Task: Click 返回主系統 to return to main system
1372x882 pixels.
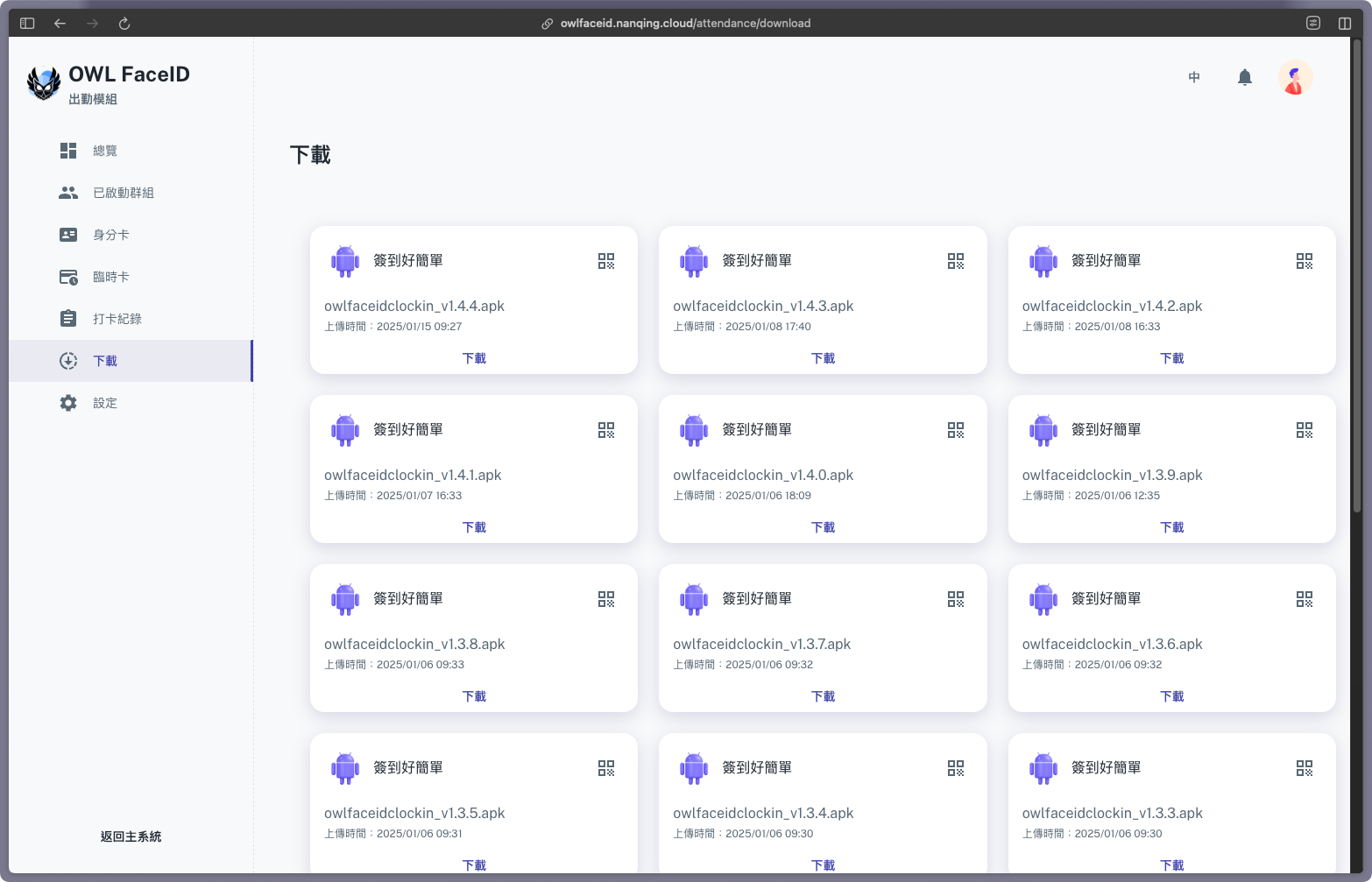Action: coord(131,836)
